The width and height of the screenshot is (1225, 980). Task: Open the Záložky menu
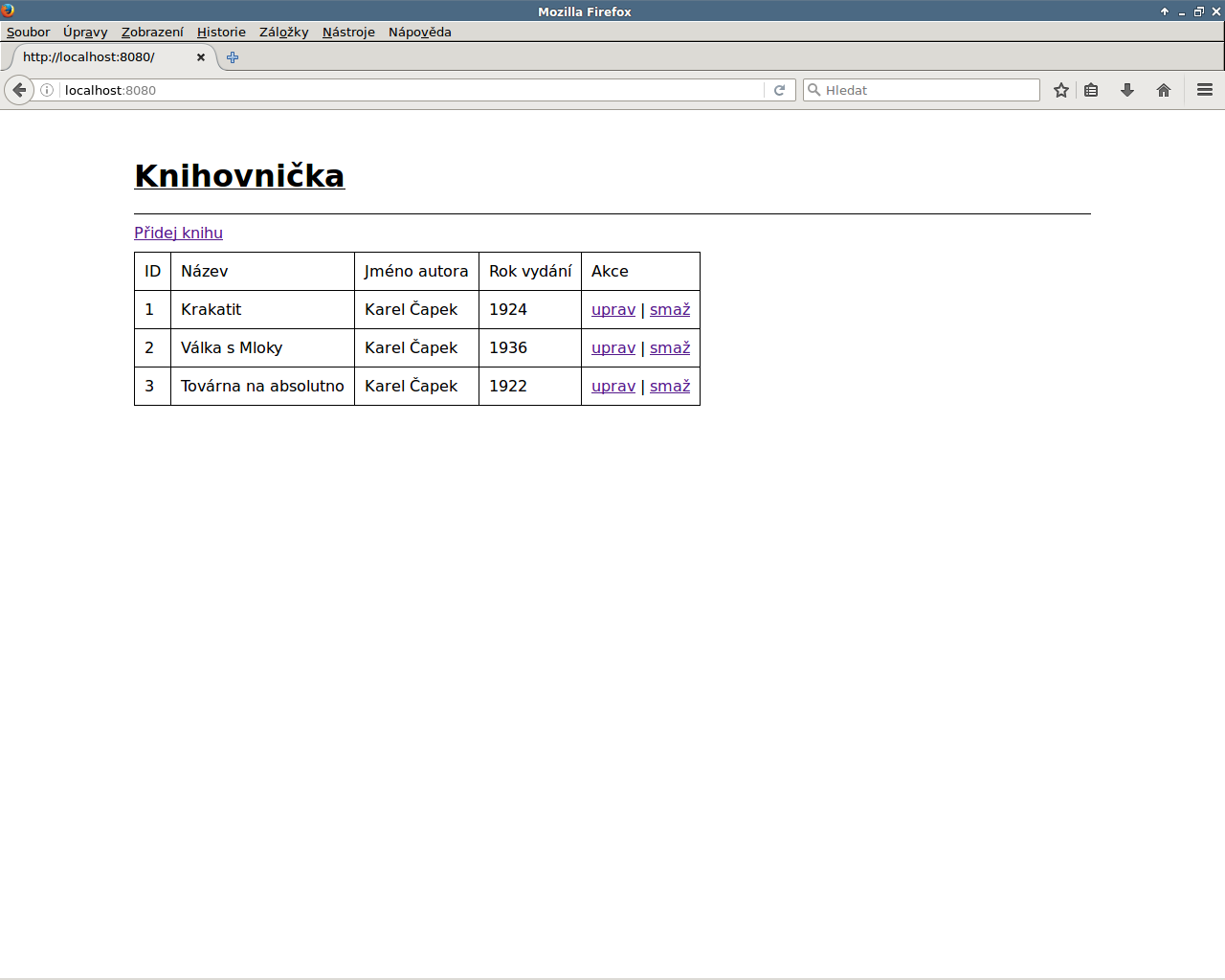(x=283, y=32)
